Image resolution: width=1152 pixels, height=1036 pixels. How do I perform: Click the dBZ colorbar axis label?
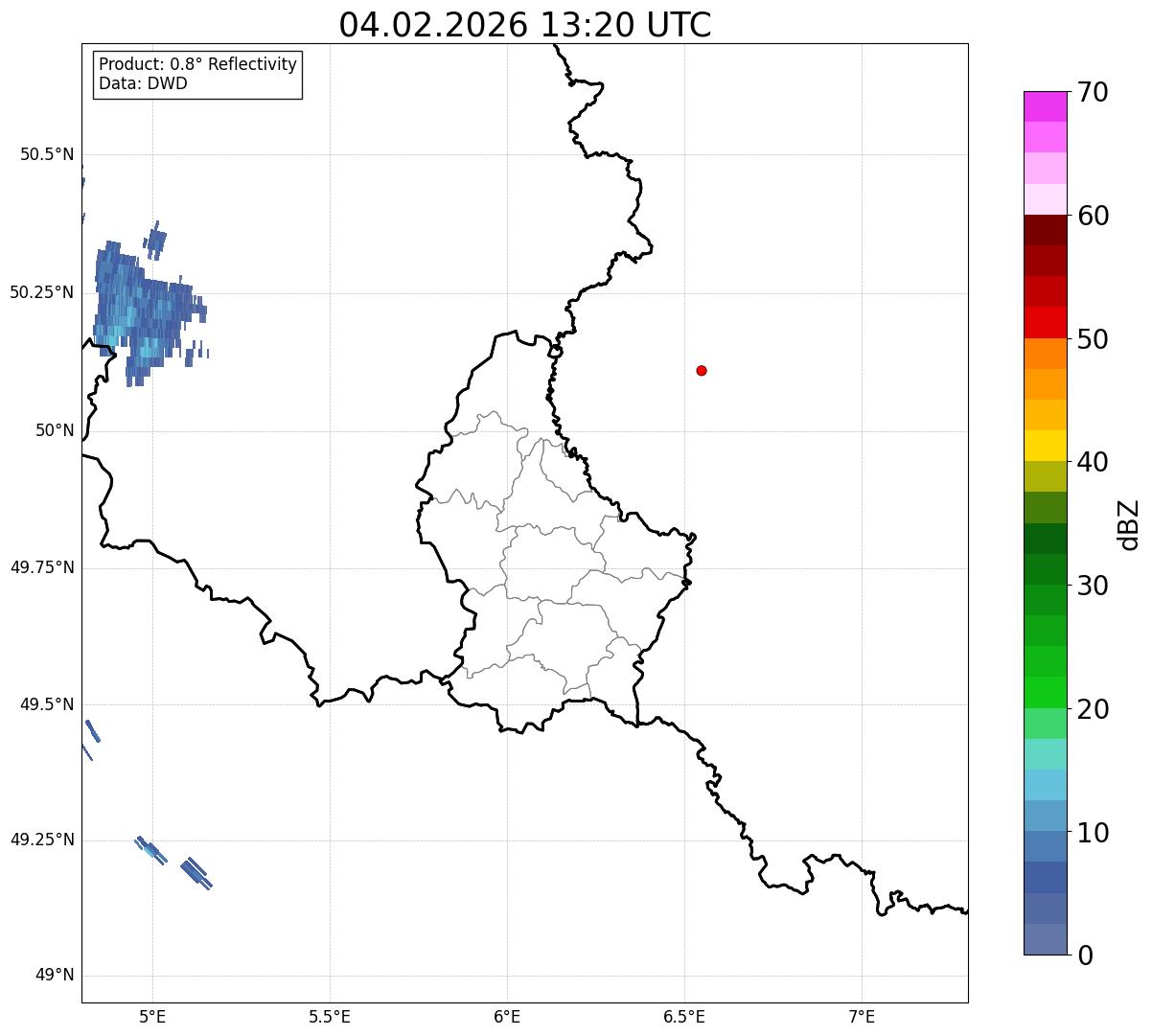pos(1129,524)
